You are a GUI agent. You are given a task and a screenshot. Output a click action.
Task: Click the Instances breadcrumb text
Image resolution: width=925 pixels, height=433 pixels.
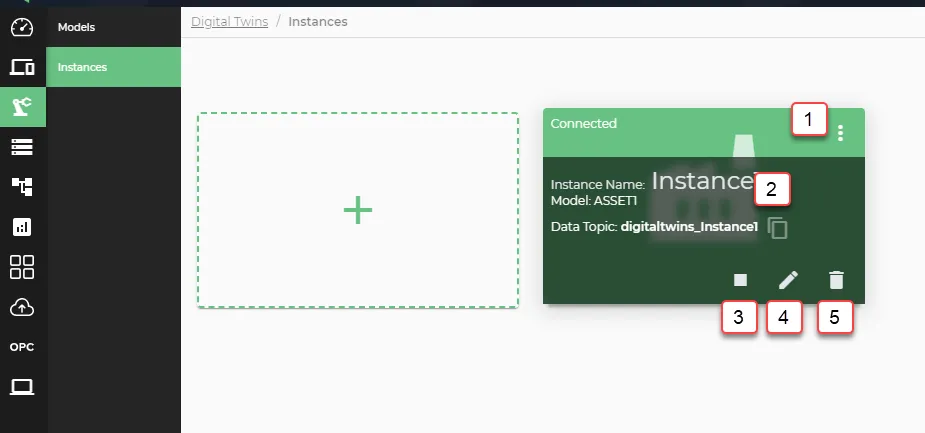click(x=318, y=22)
